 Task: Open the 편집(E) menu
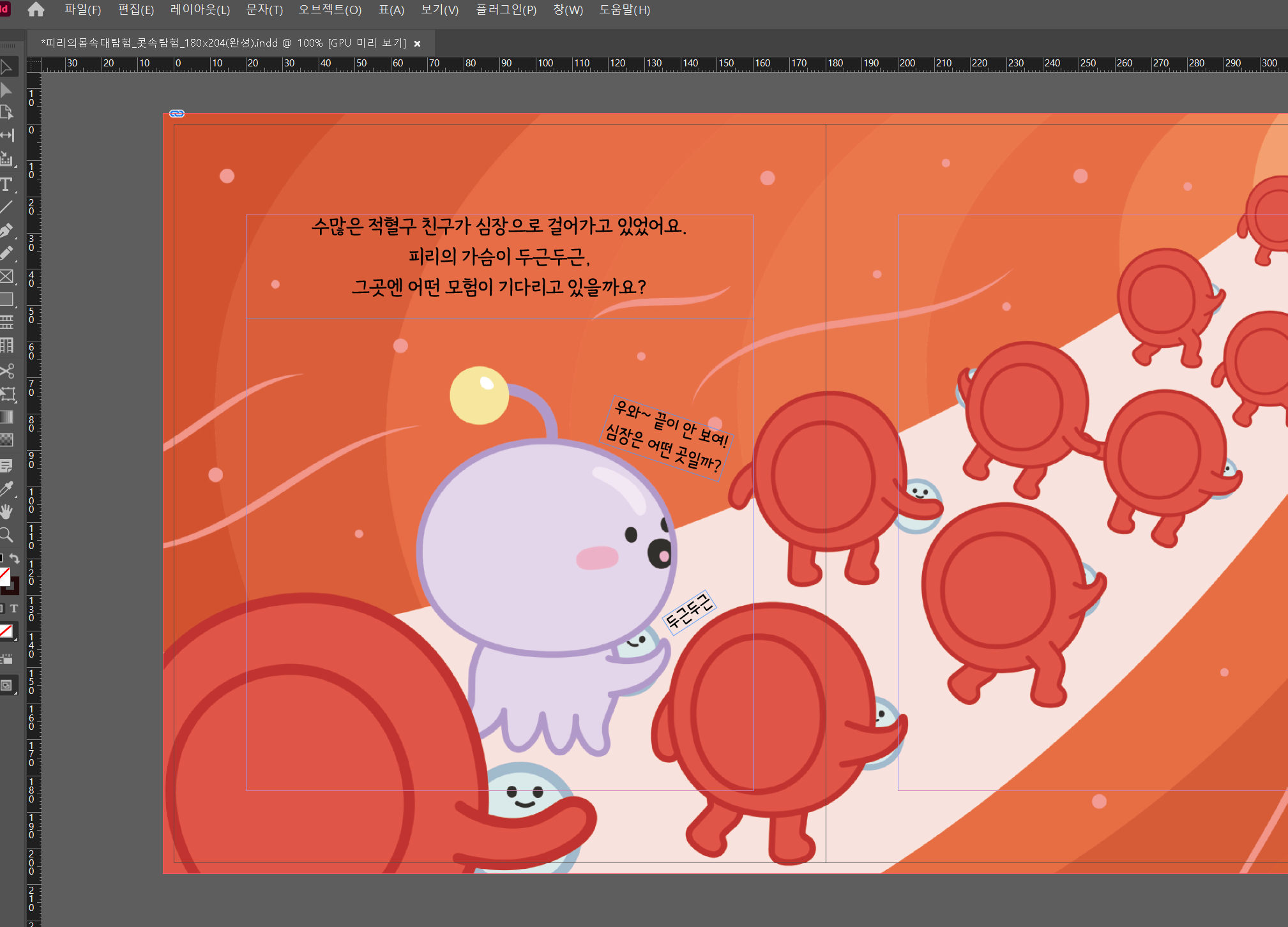tap(136, 10)
